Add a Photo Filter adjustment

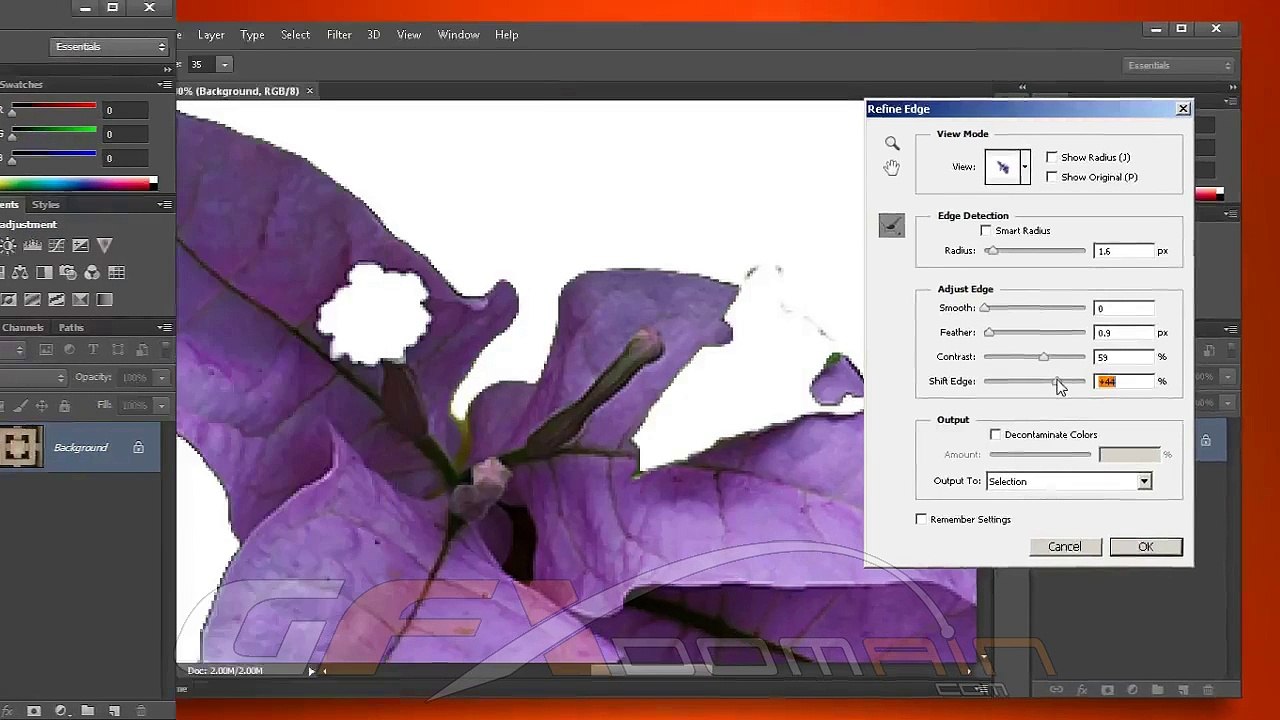(68, 272)
